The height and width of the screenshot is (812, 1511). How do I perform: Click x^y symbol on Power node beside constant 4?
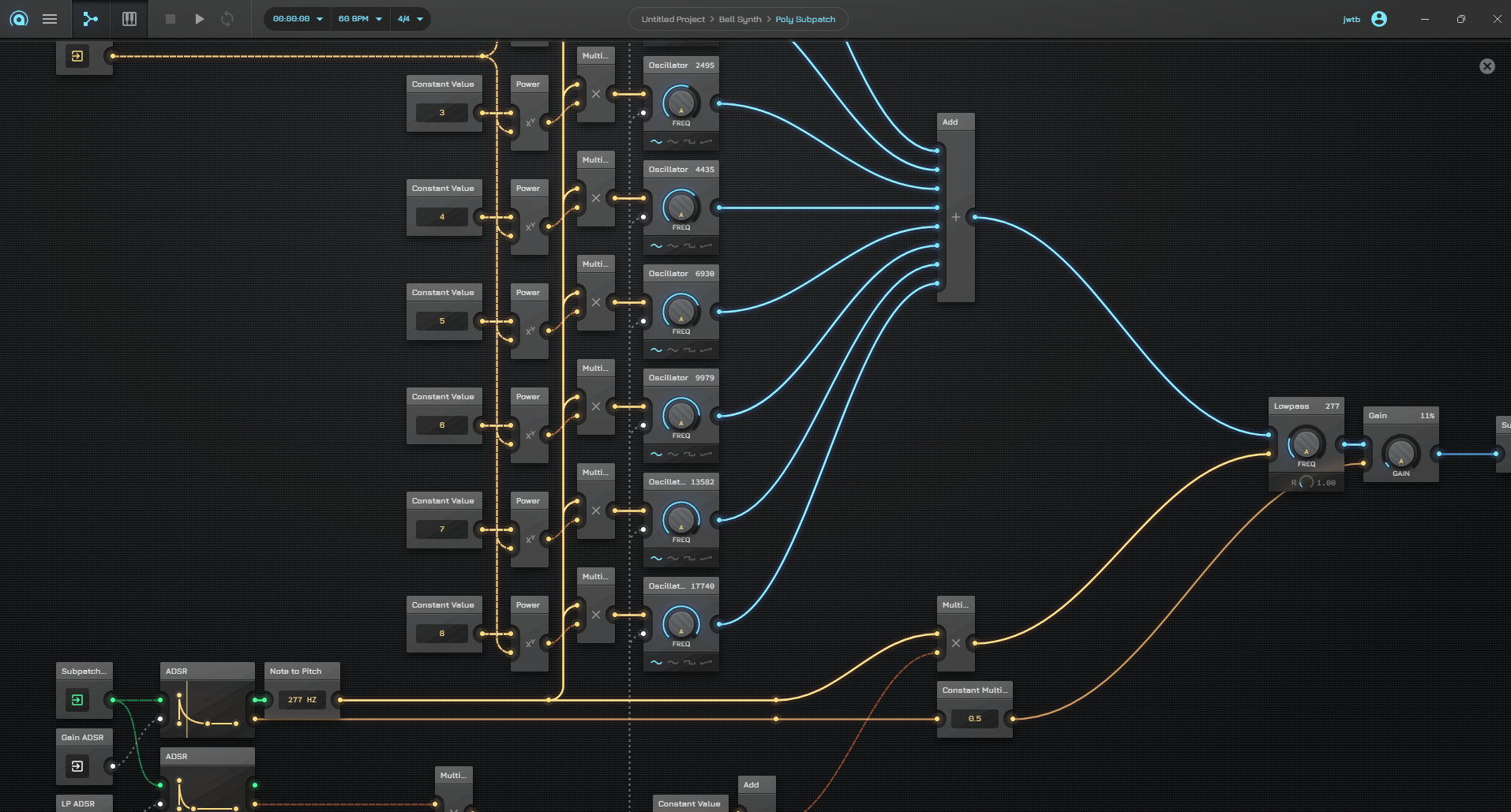click(531, 226)
